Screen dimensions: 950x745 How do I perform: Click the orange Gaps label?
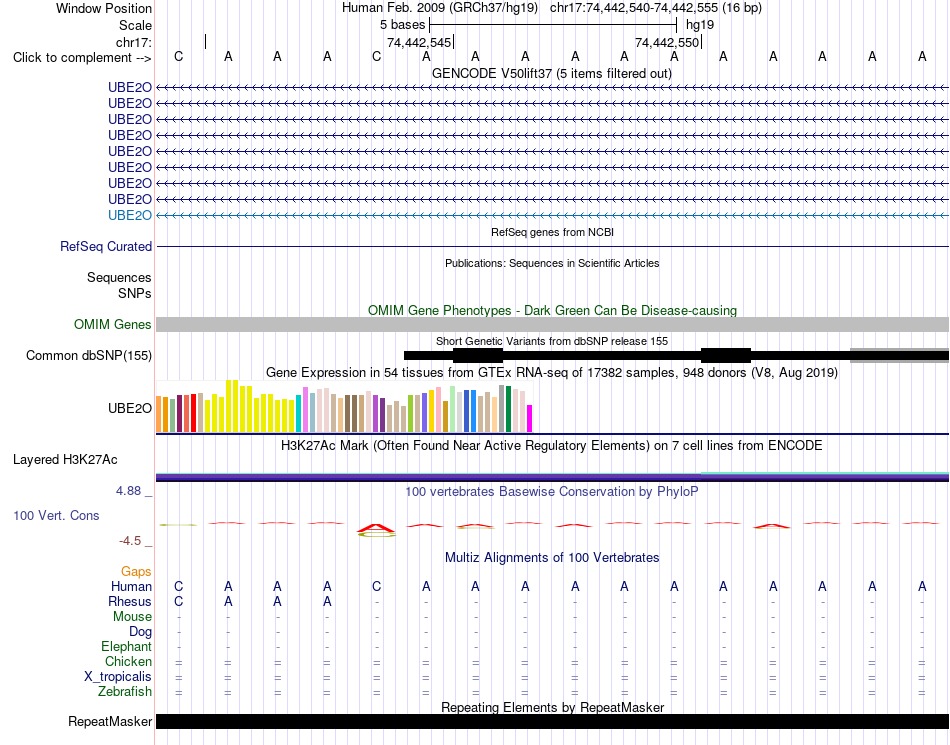click(136, 571)
